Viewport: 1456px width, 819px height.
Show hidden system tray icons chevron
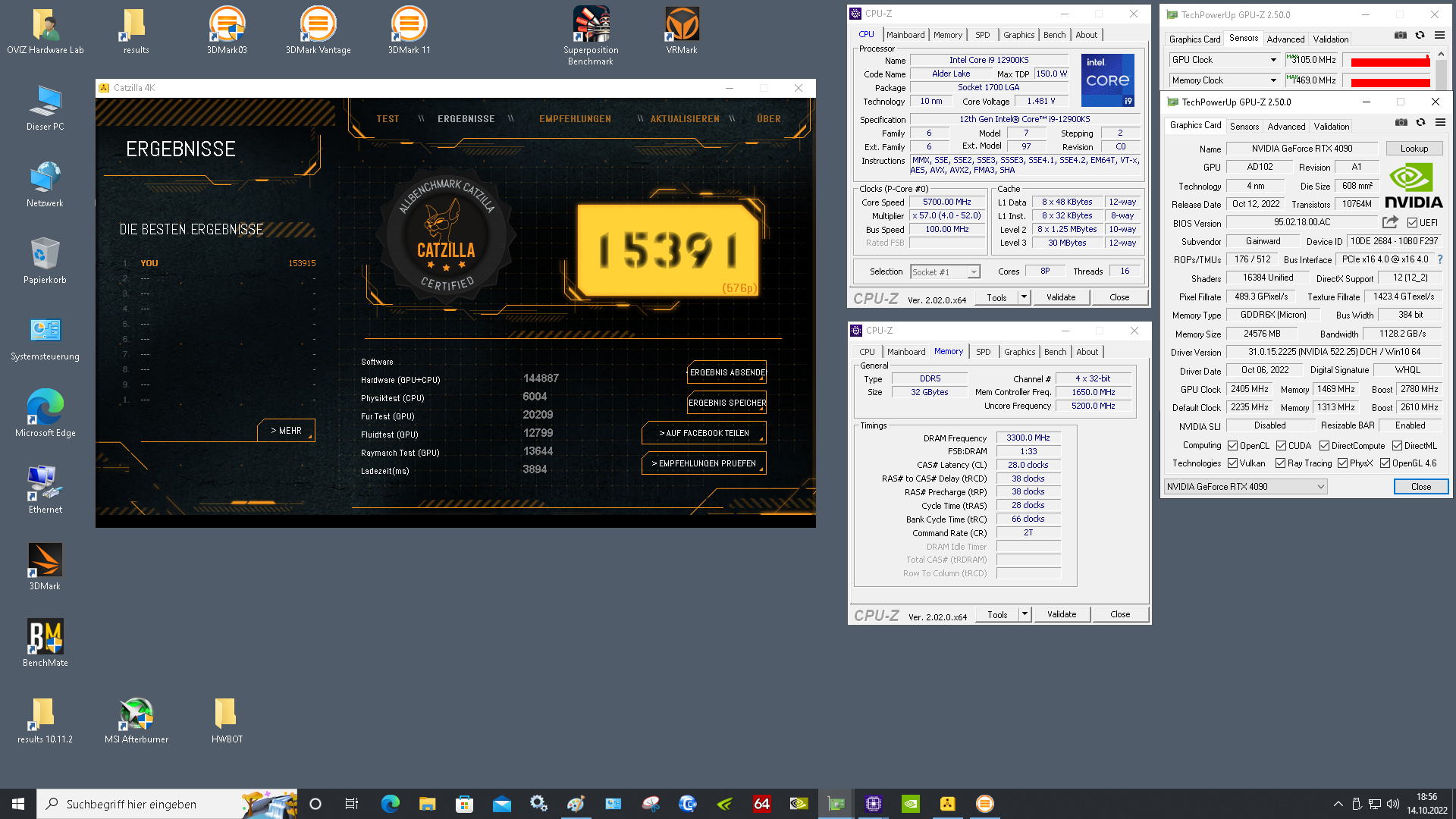(x=1338, y=804)
